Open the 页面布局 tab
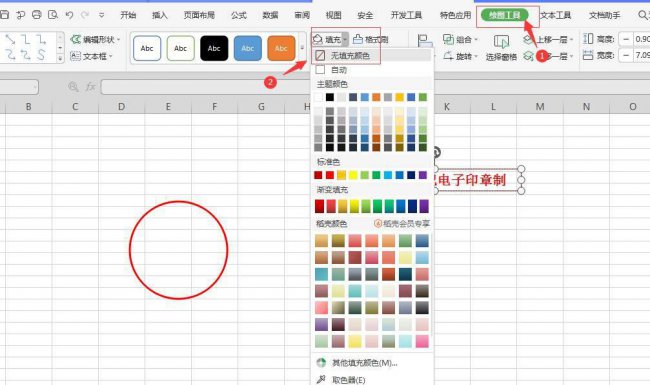The image size is (650, 385). (199, 15)
